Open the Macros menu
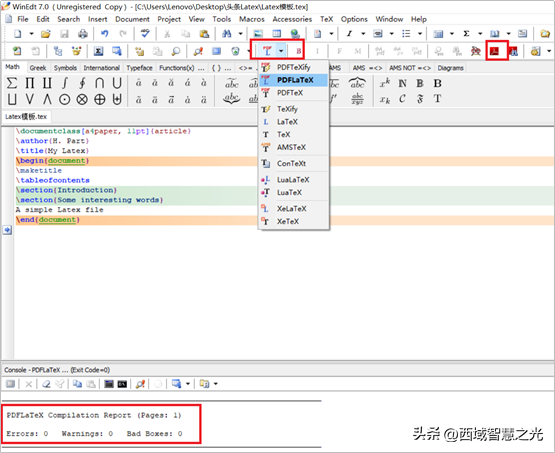The image size is (555, 453). click(x=252, y=19)
